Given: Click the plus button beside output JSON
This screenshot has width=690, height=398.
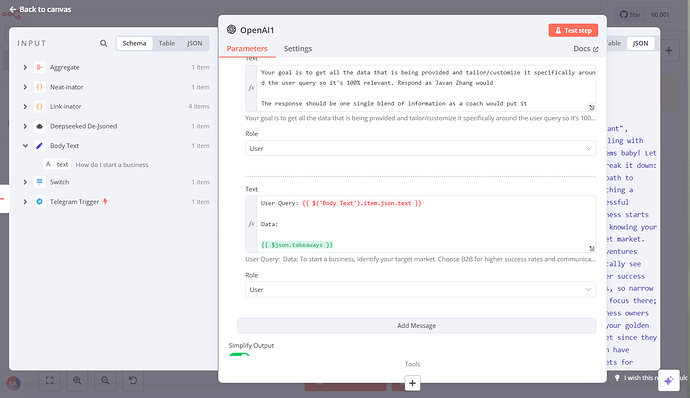Looking at the screenshot, I should coord(668,50).
